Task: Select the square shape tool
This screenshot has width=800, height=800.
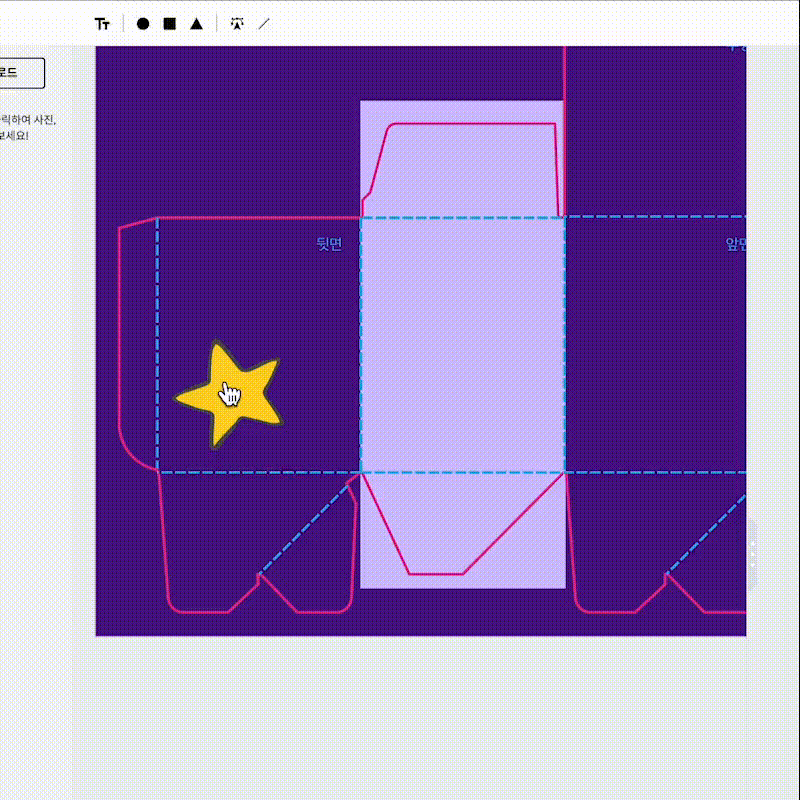Action: (170, 24)
